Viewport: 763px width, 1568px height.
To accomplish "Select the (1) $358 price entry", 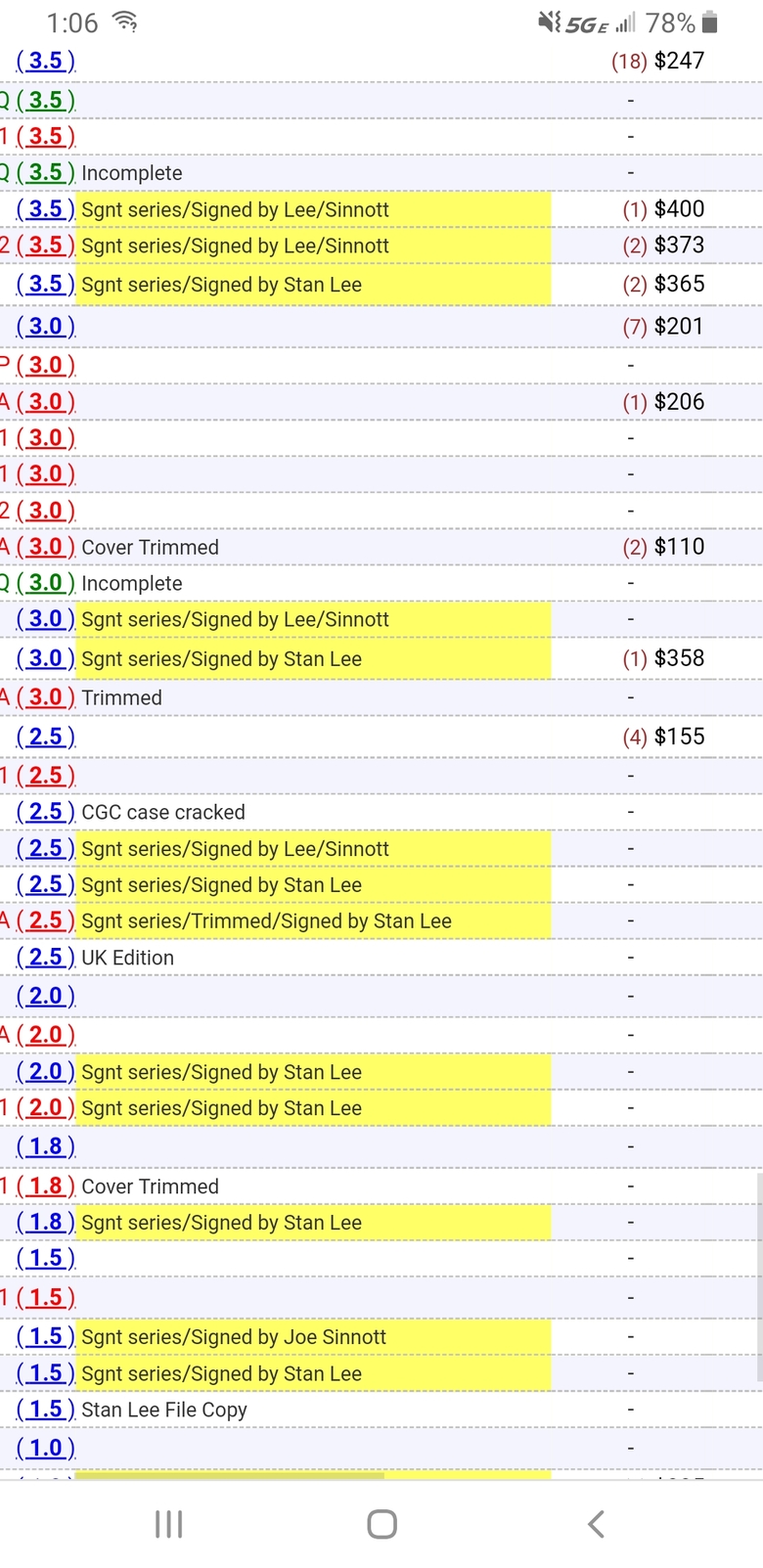I will click(x=664, y=659).
